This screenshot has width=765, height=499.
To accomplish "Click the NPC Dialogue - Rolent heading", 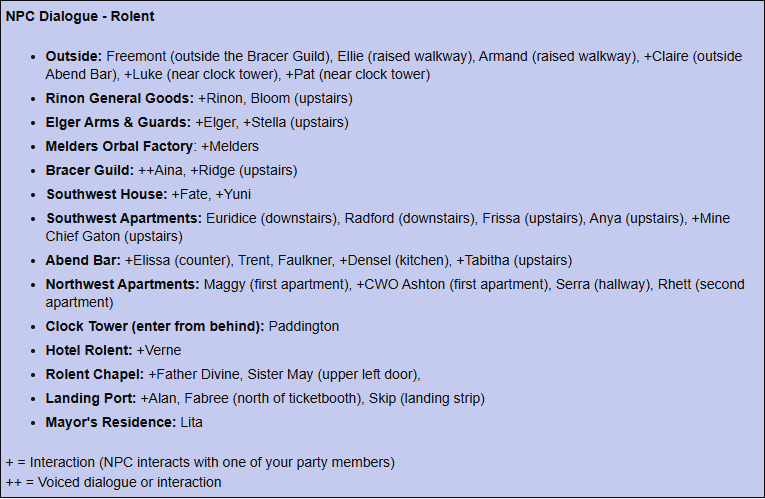I will coord(80,16).
